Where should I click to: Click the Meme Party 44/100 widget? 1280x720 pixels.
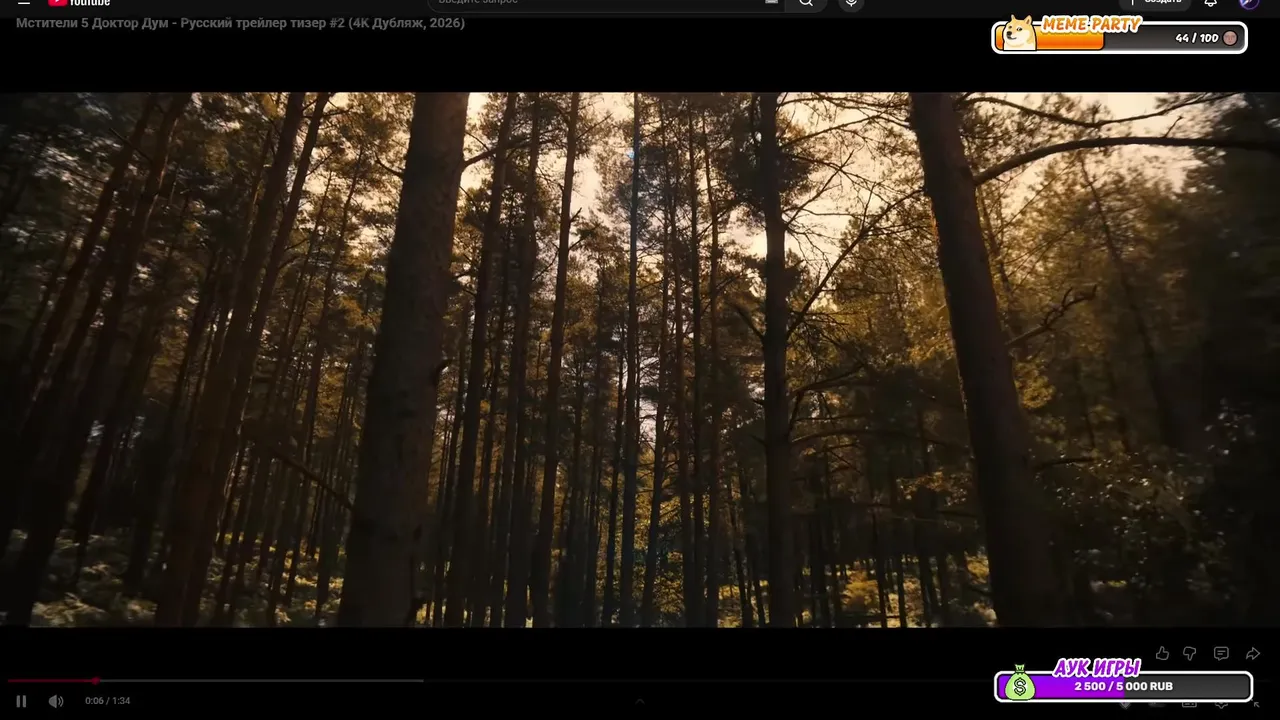[x=1120, y=36]
